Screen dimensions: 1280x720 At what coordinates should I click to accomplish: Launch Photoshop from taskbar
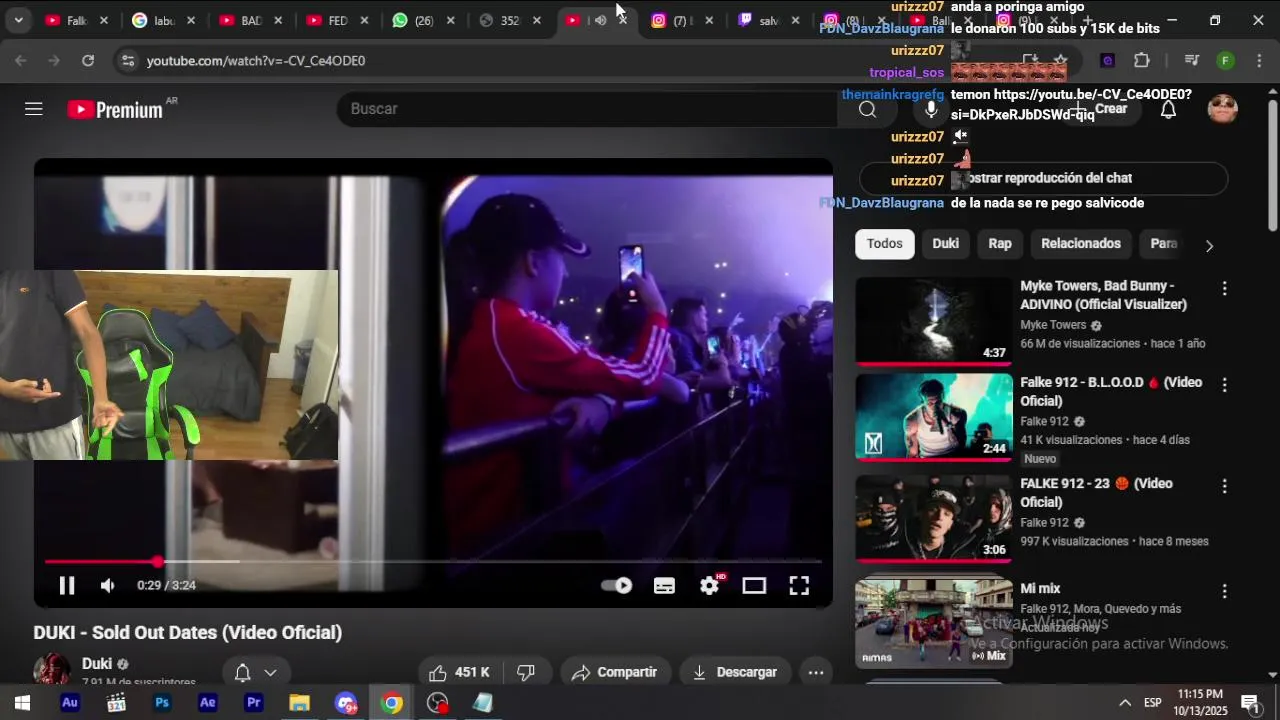(x=162, y=703)
